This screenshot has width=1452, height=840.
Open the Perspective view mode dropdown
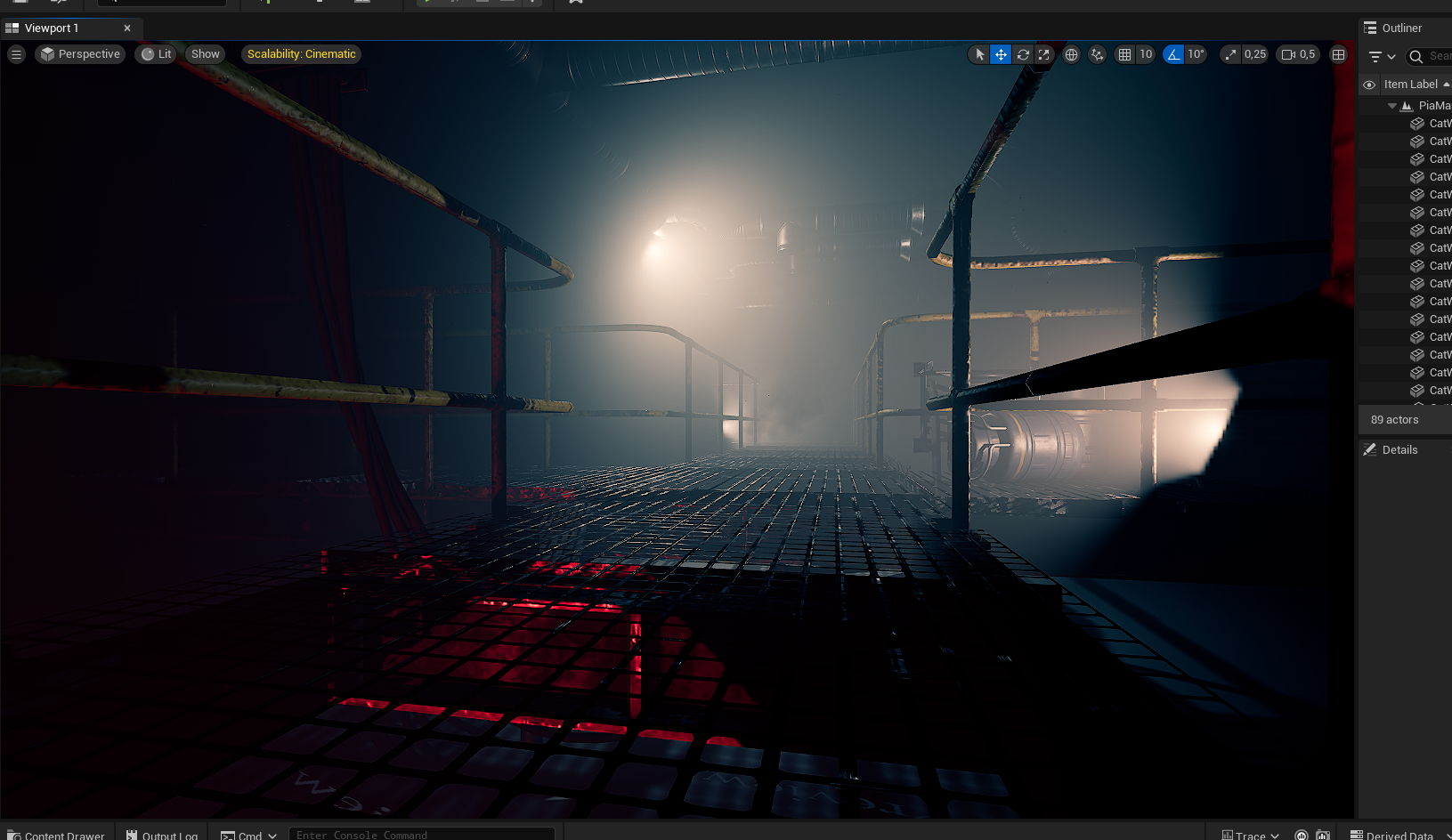pos(80,54)
